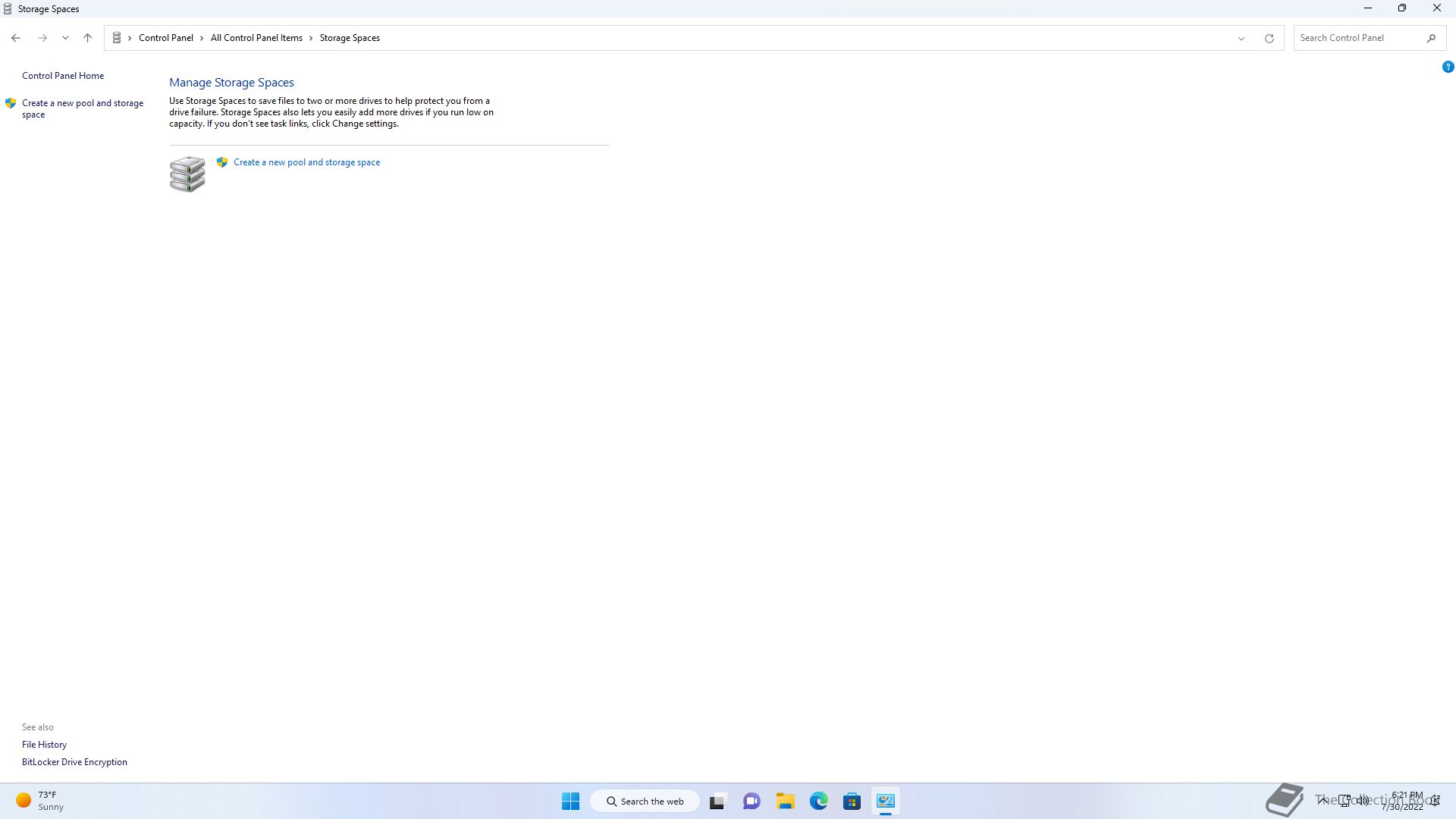The width and height of the screenshot is (1456, 819).
Task: Open BitLocker Drive Encryption link
Action: tap(74, 762)
